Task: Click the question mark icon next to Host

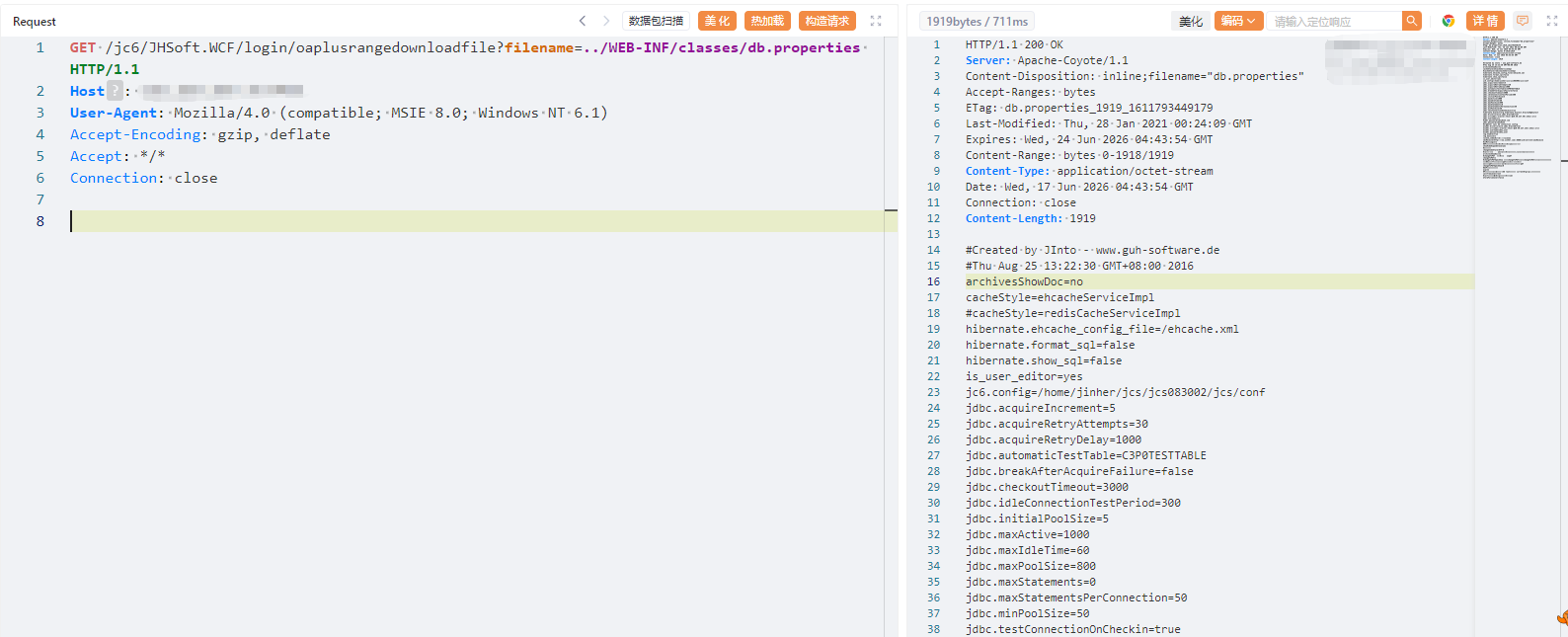Action: (115, 91)
